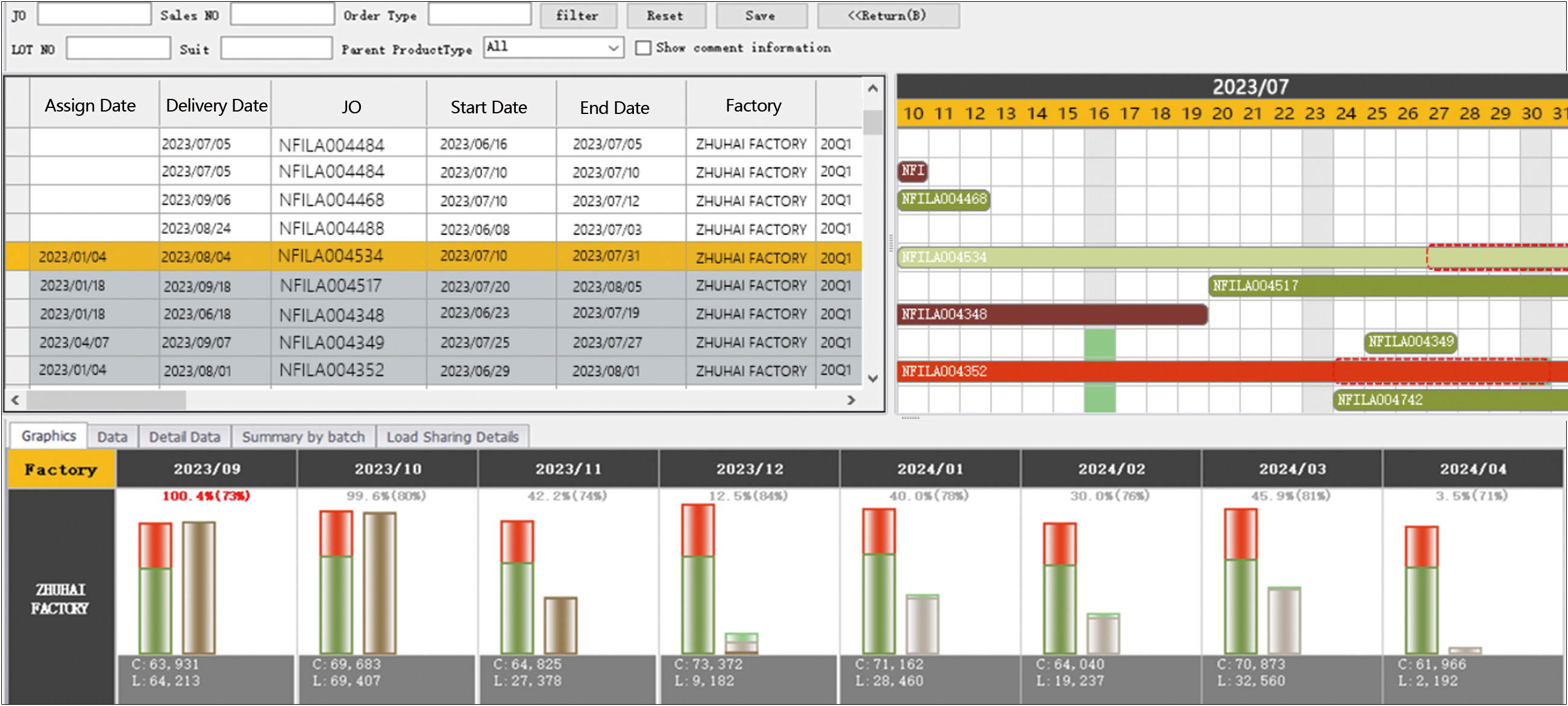Screen dimensions: 1568x706
Task: Select the NFILA004348 Gantt bar
Action: [1051, 314]
